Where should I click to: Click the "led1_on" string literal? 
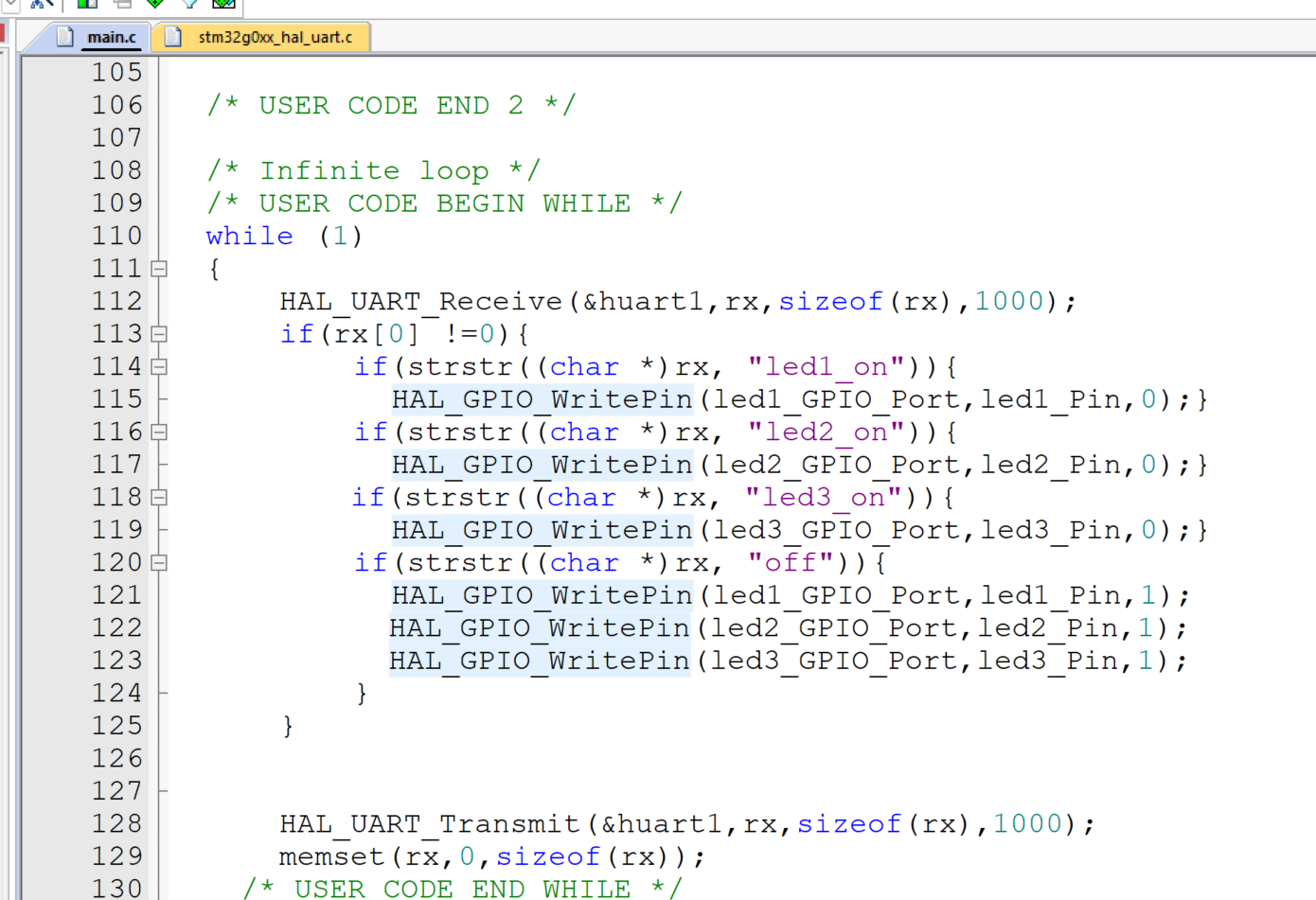(x=827, y=366)
